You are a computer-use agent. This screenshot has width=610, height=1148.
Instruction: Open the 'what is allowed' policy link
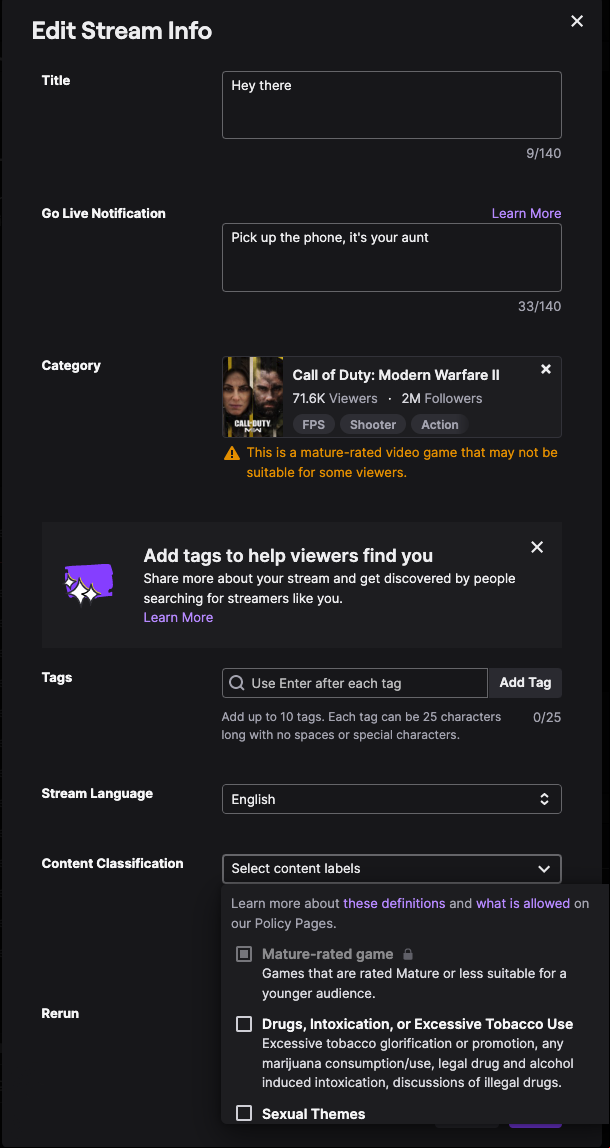pyautogui.click(x=523, y=903)
